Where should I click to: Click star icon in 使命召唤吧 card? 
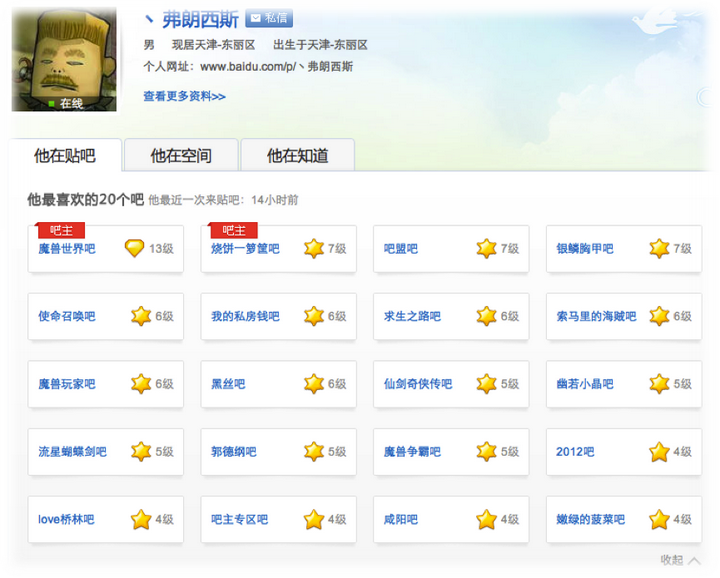tap(141, 316)
